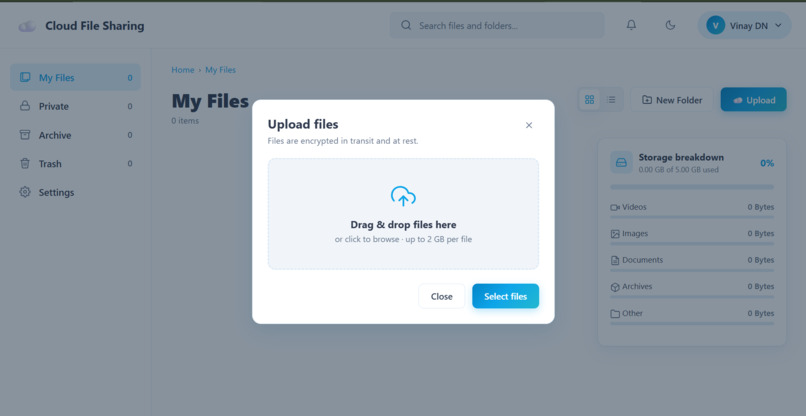
Task: Focus the Search files and folders field
Action: 497,25
